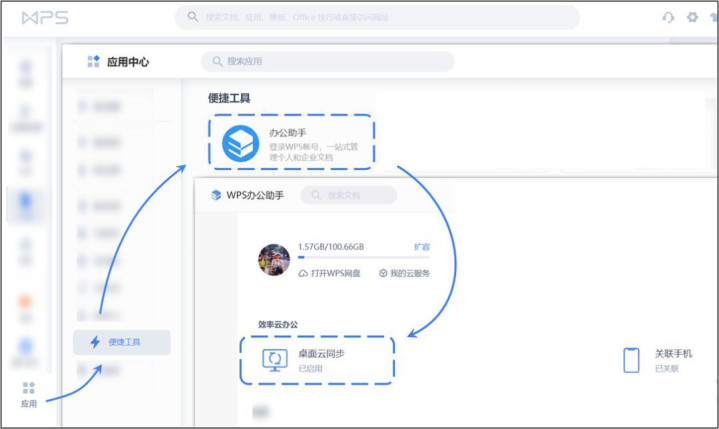Click the 1.57GB/100.66GB storage text
The width and height of the screenshot is (719, 429).
click(x=331, y=247)
